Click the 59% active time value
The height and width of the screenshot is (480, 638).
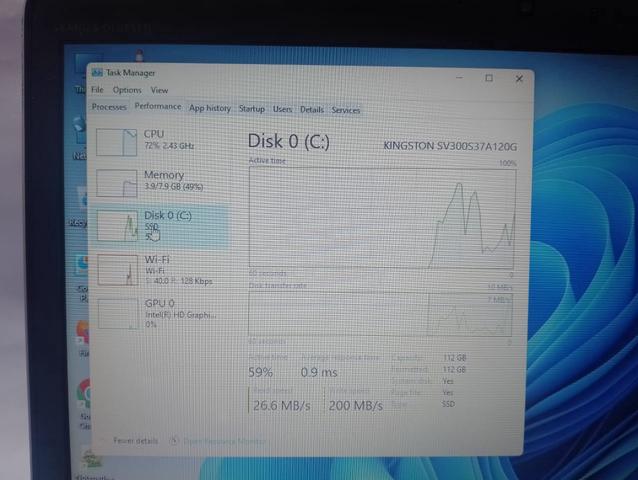pos(260,372)
